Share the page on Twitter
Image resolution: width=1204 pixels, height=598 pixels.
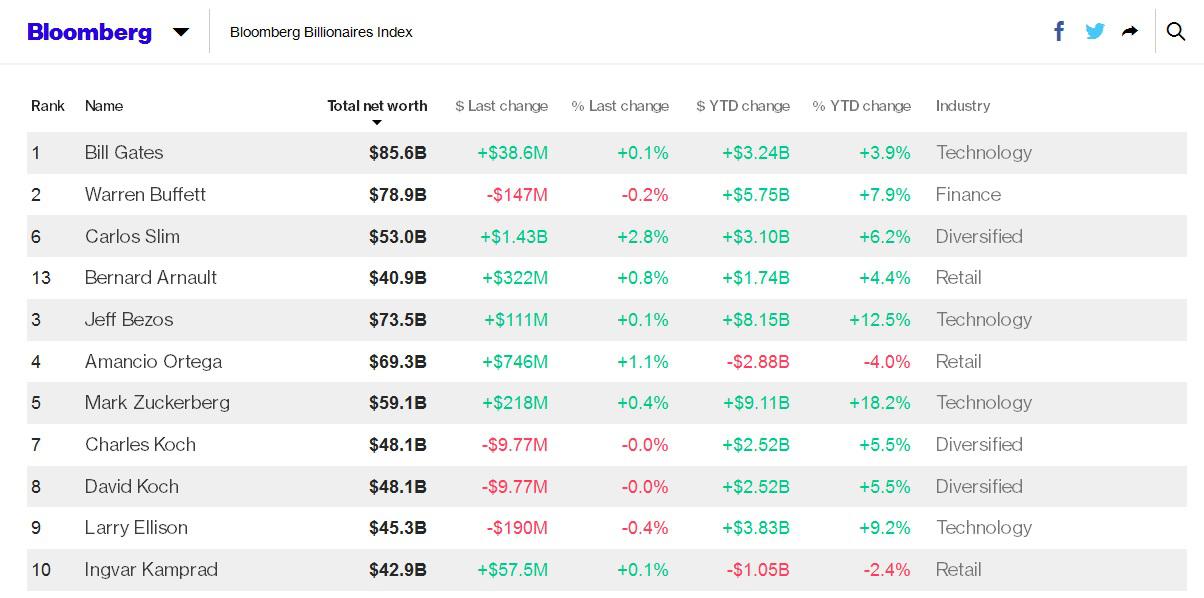click(1095, 31)
